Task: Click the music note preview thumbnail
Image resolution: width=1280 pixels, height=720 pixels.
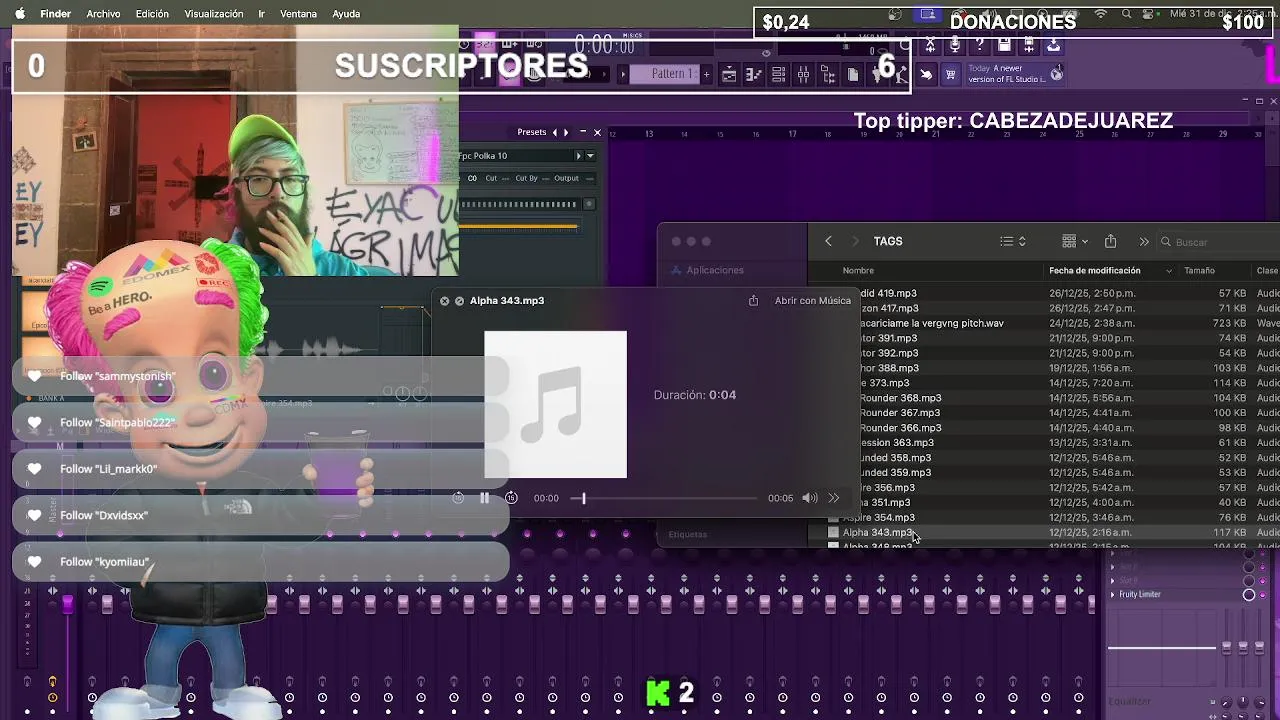Action: (x=556, y=405)
